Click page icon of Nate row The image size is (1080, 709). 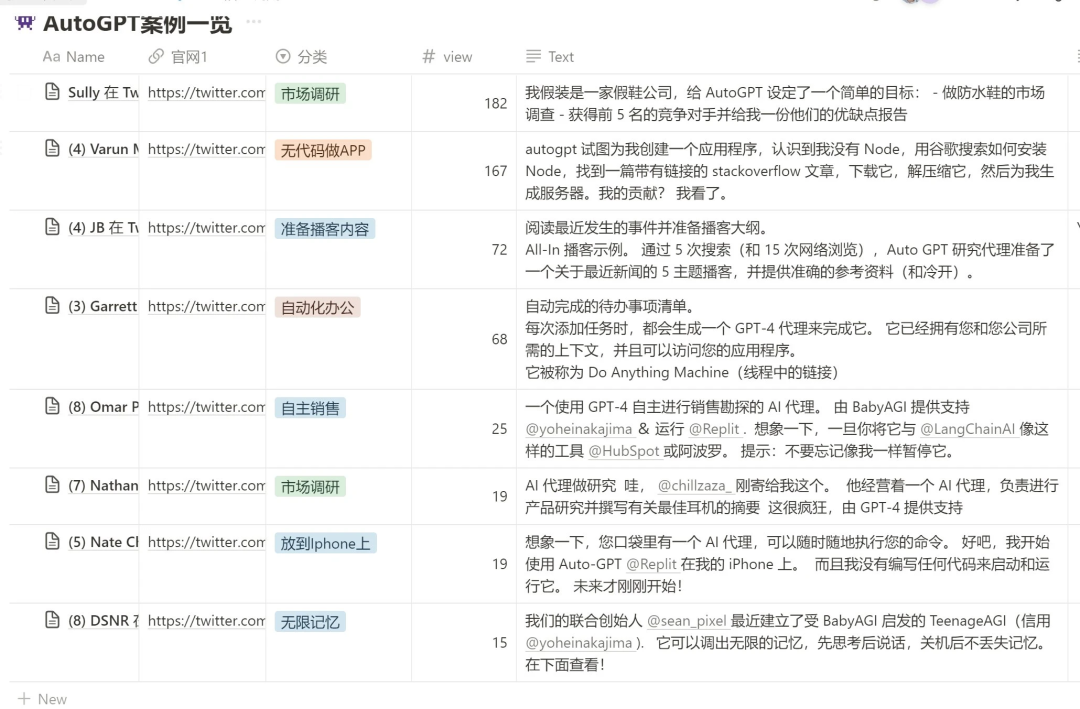pyautogui.click(x=52, y=541)
